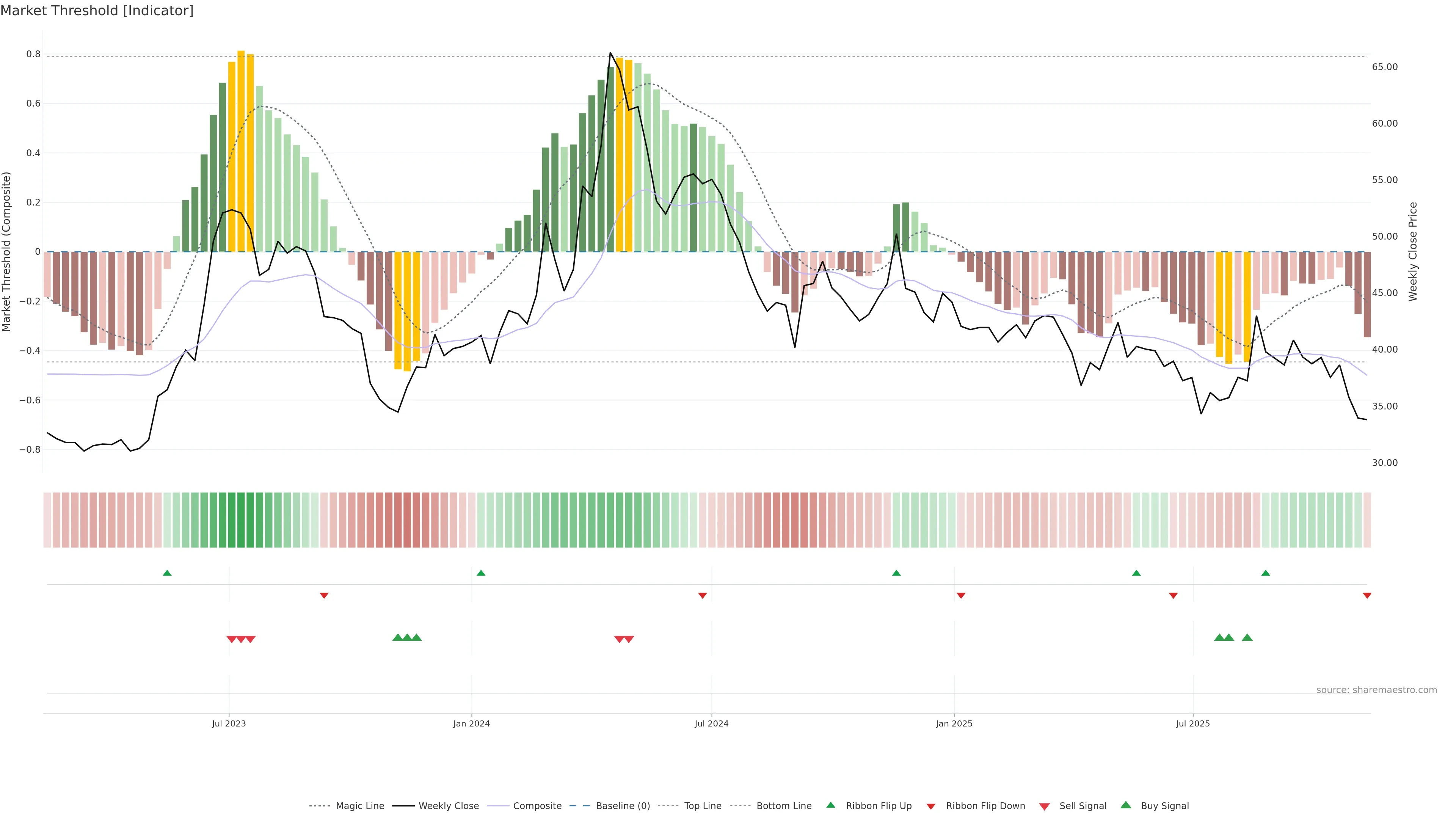
Task: Click the Jan 2024 x-axis label
Action: coord(471,723)
